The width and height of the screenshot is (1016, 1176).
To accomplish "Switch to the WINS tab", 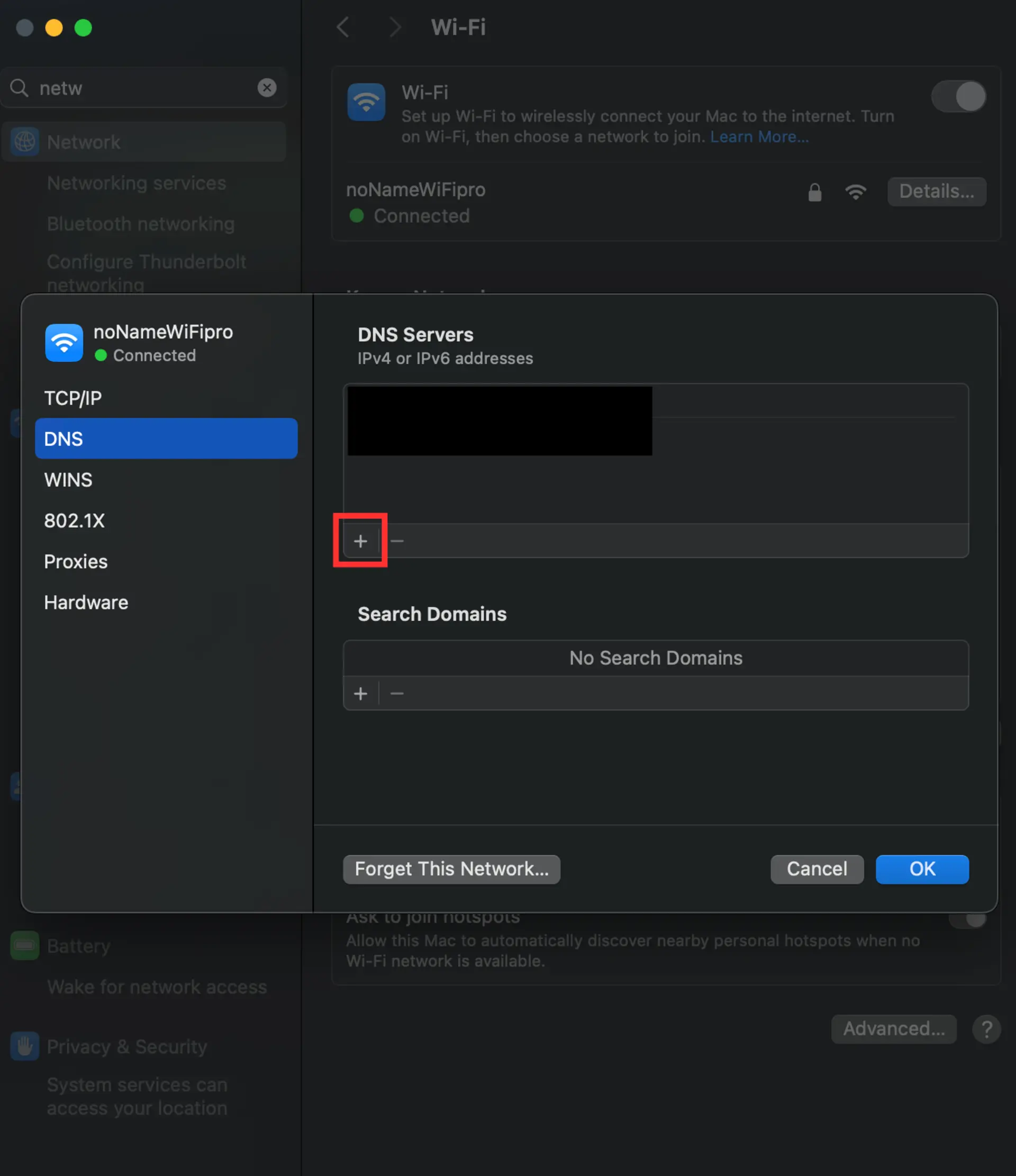I will (x=166, y=480).
